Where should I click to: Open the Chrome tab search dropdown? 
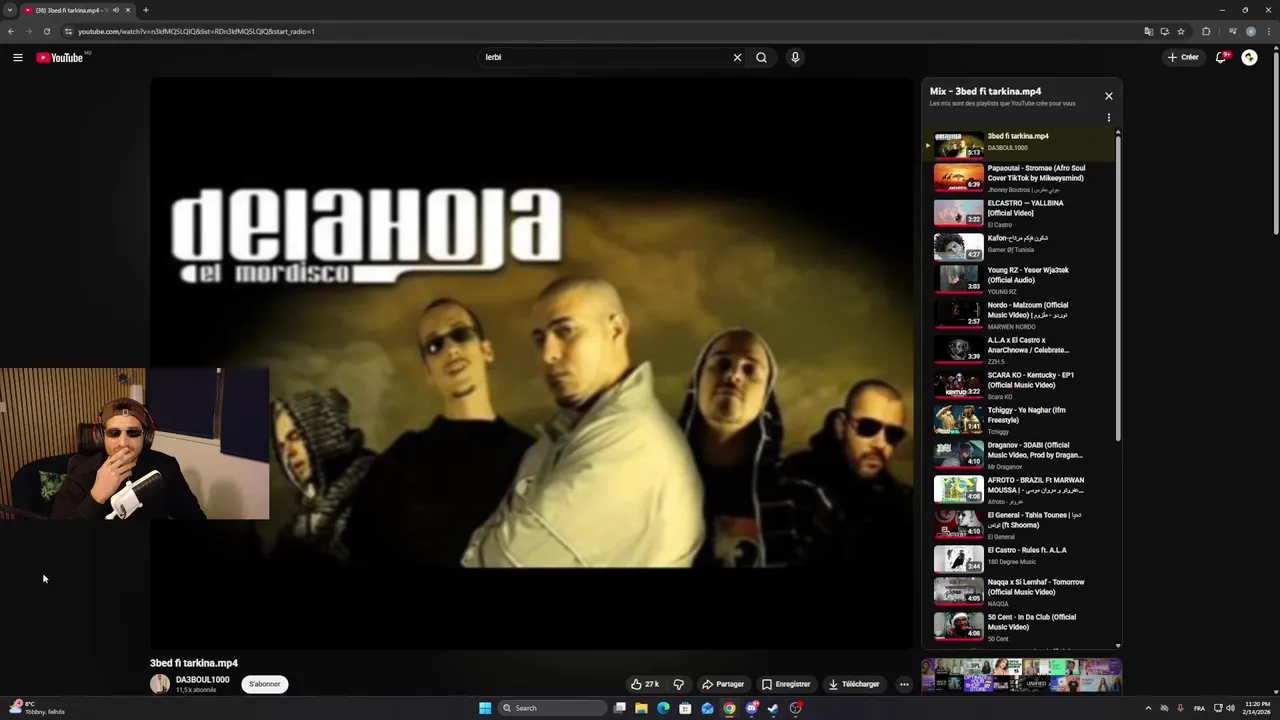point(10,10)
